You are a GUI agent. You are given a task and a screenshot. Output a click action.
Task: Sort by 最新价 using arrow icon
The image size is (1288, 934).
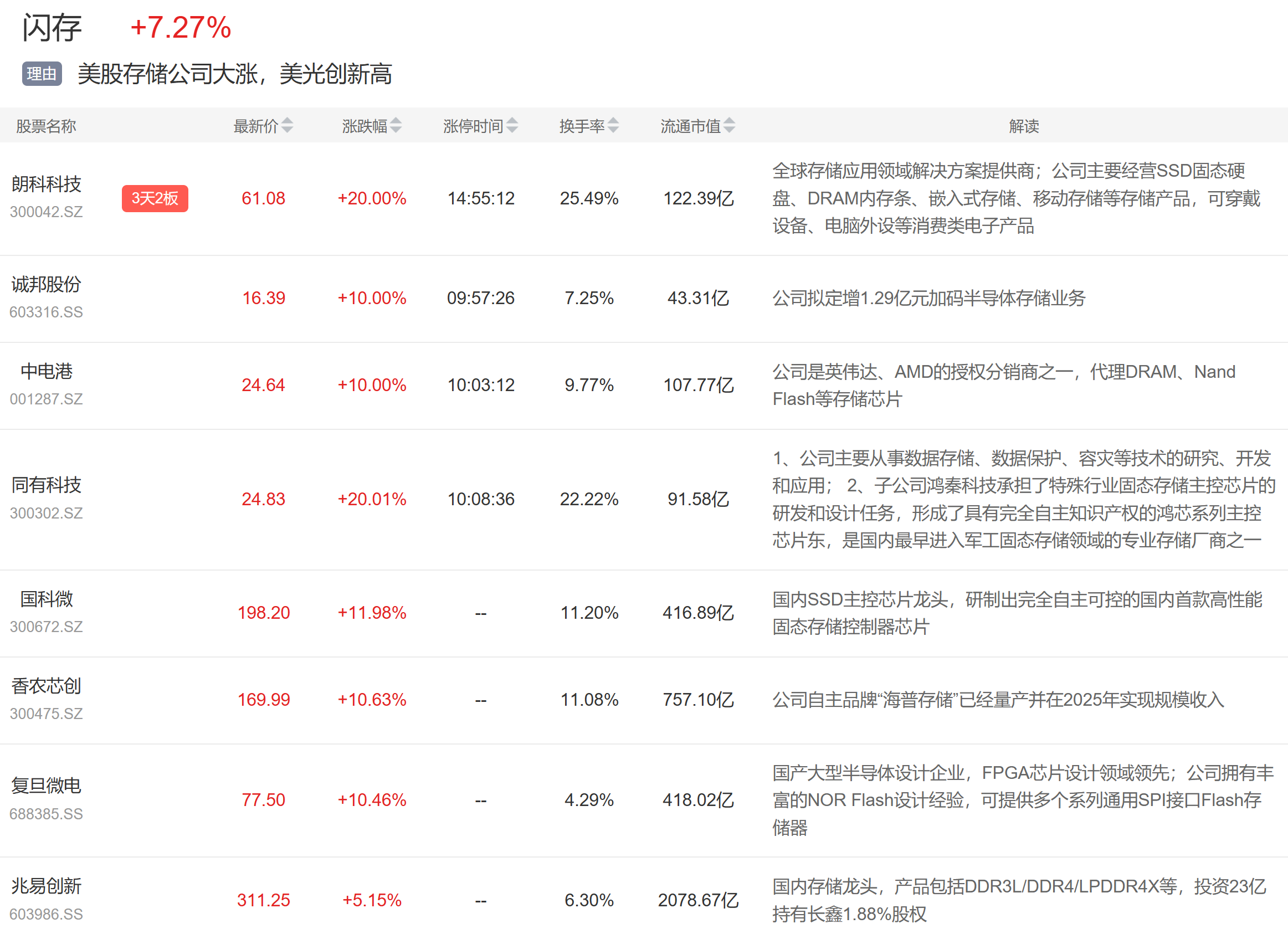(x=288, y=125)
